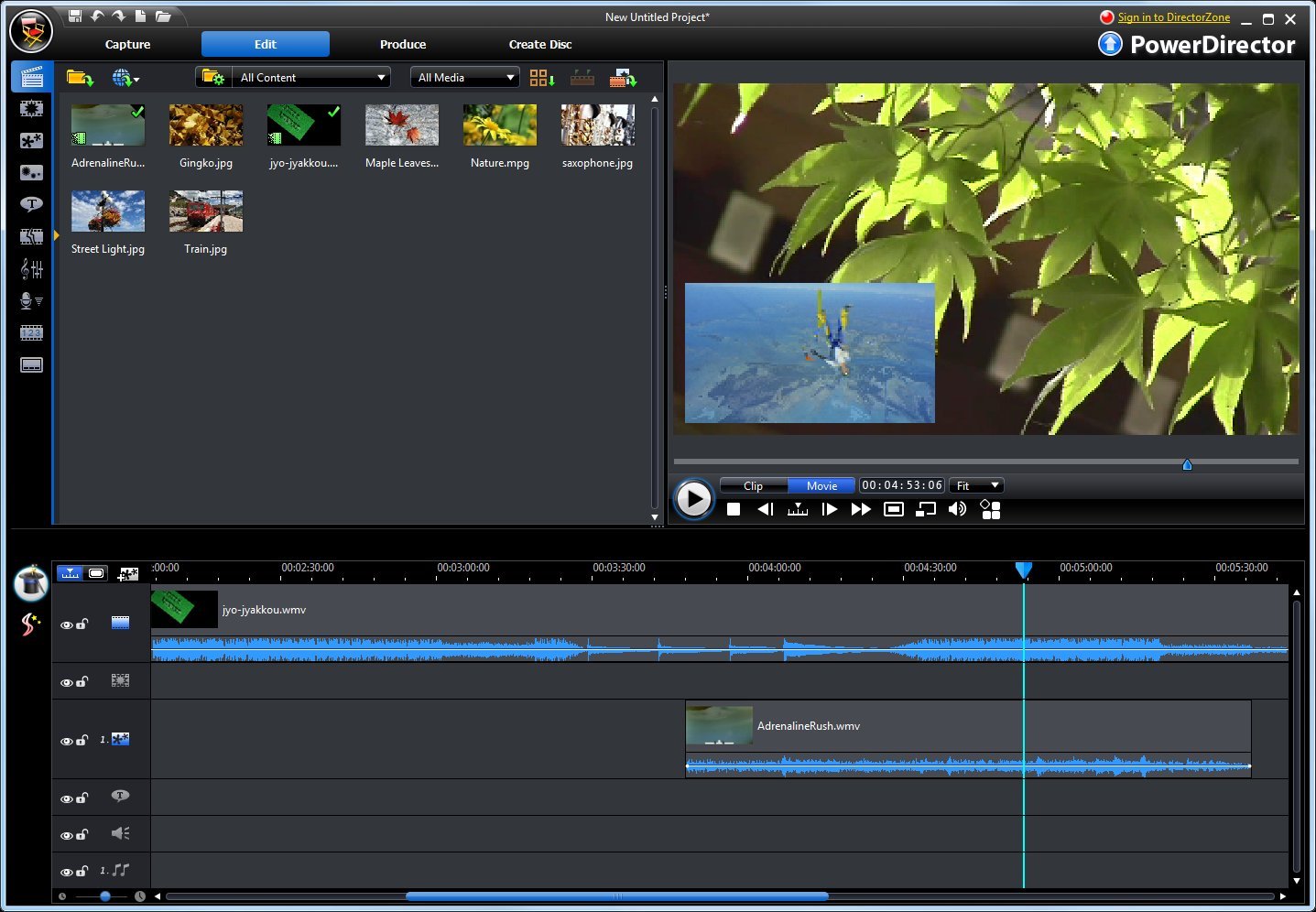Open the Voice-Over Recording Room microphone icon

tap(32, 301)
